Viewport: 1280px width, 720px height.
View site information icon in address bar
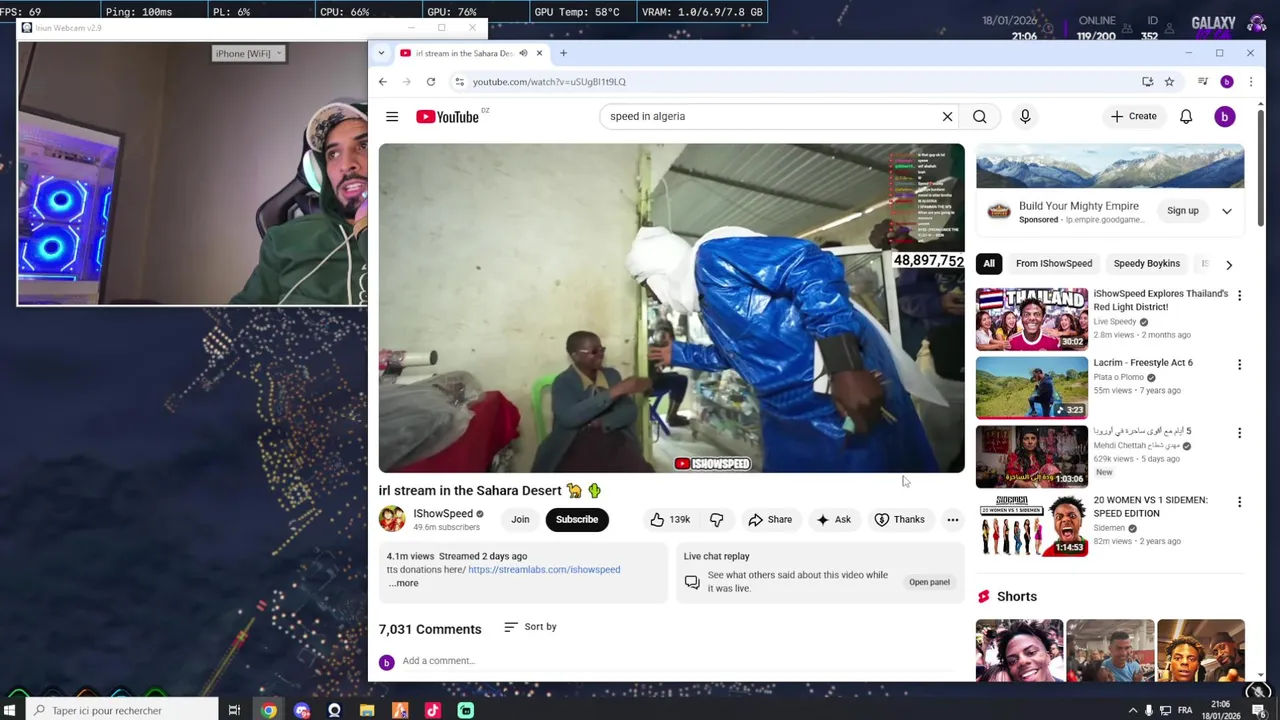pos(459,82)
